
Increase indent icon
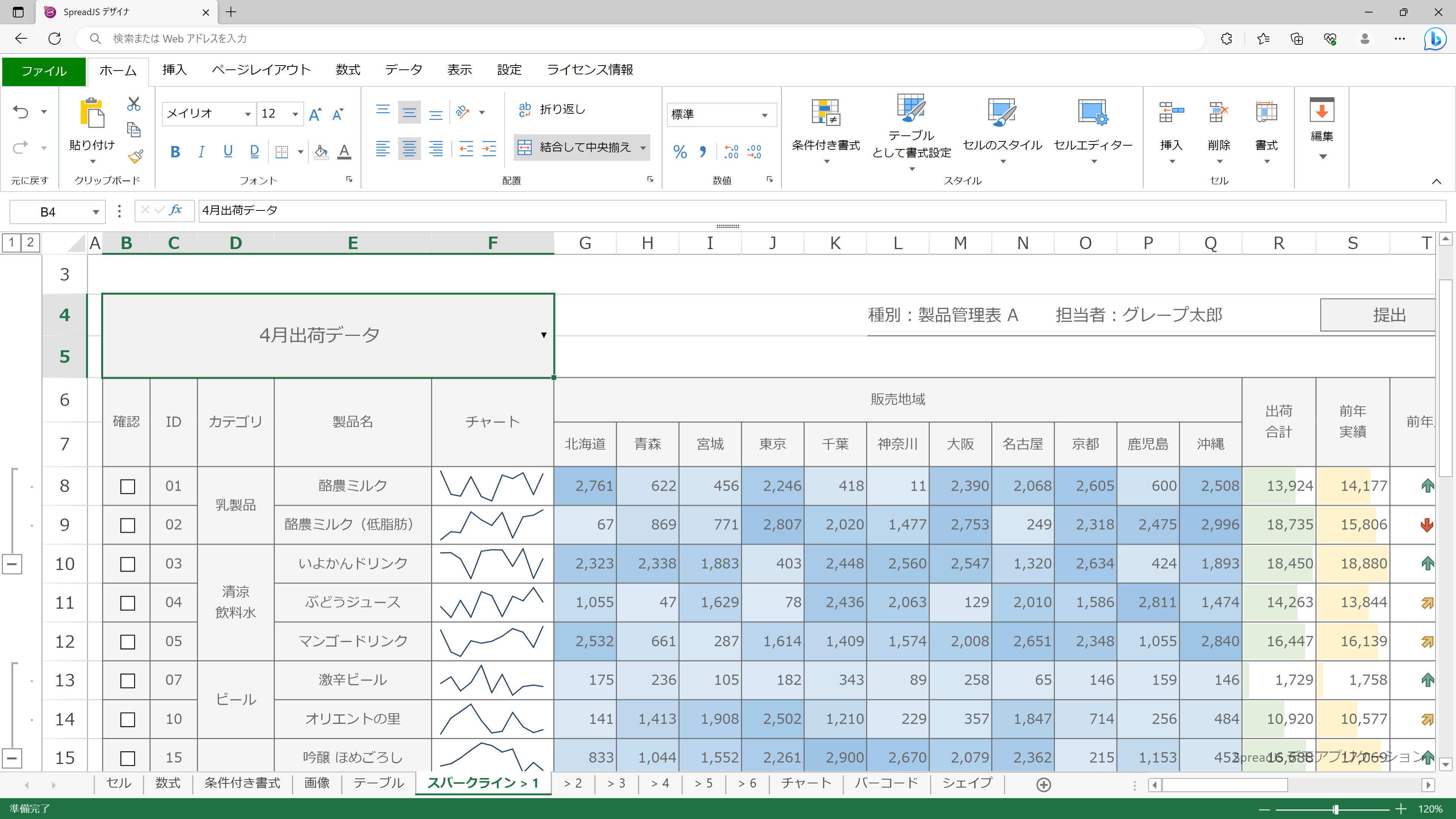pos(489,149)
